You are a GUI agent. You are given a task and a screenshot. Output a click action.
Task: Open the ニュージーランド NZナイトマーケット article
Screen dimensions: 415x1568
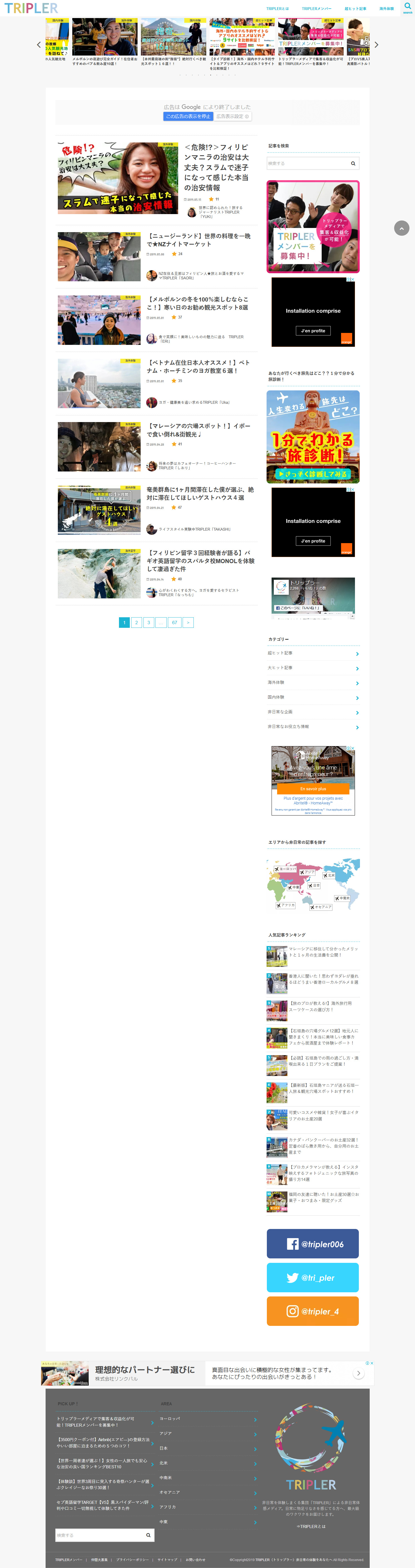pyautogui.click(x=199, y=240)
